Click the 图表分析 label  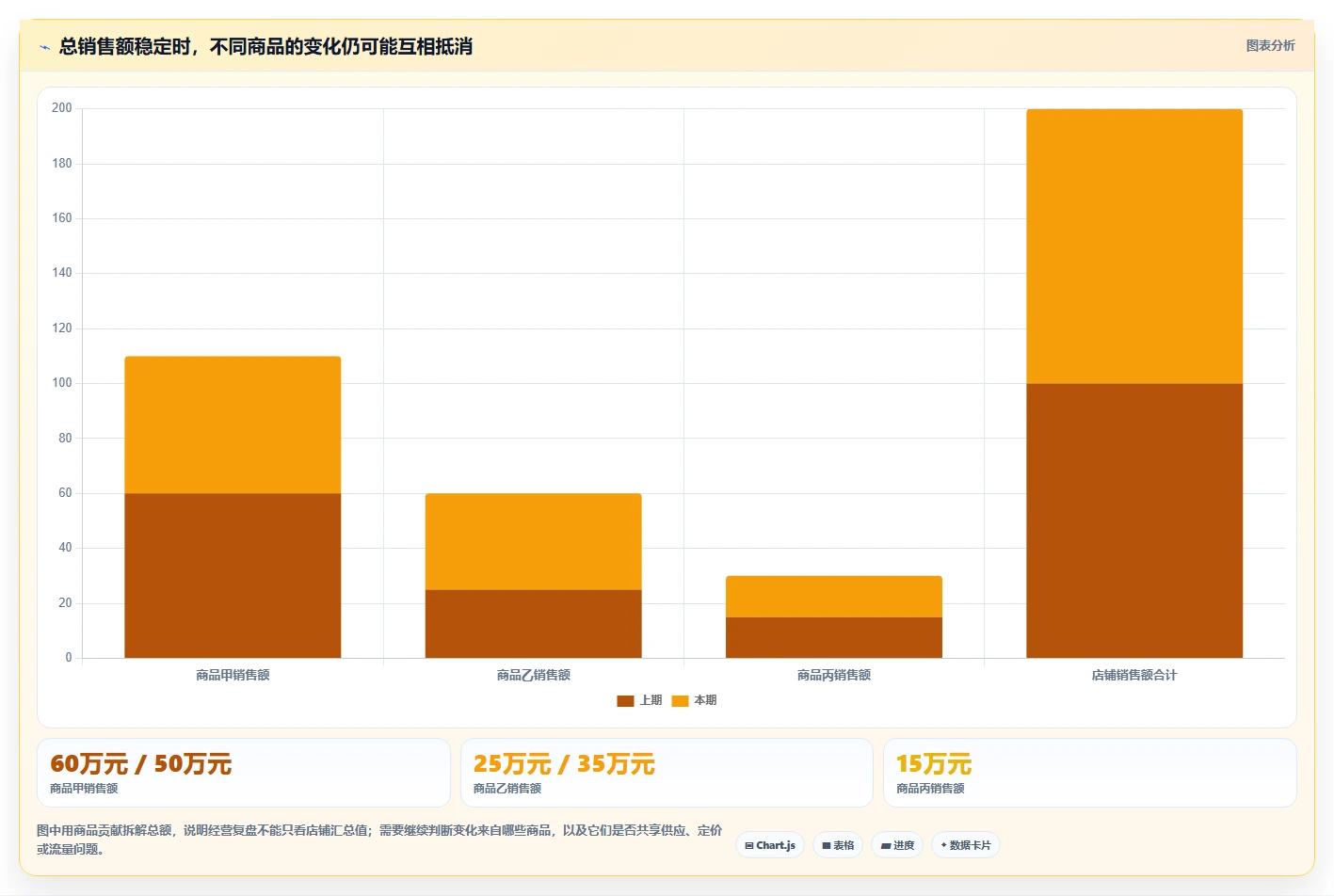click(1270, 45)
